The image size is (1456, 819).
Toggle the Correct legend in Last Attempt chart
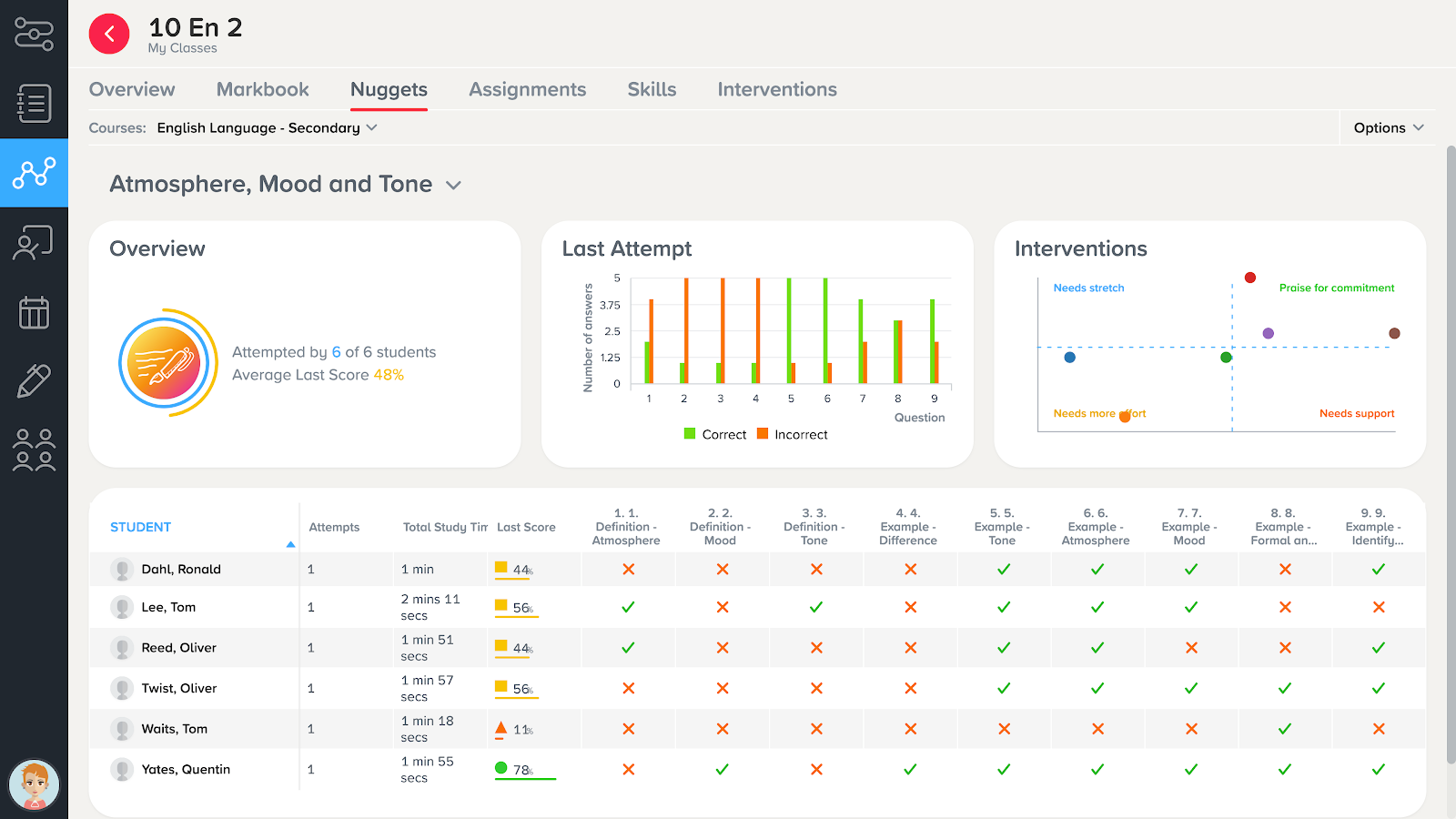click(x=715, y=435)
